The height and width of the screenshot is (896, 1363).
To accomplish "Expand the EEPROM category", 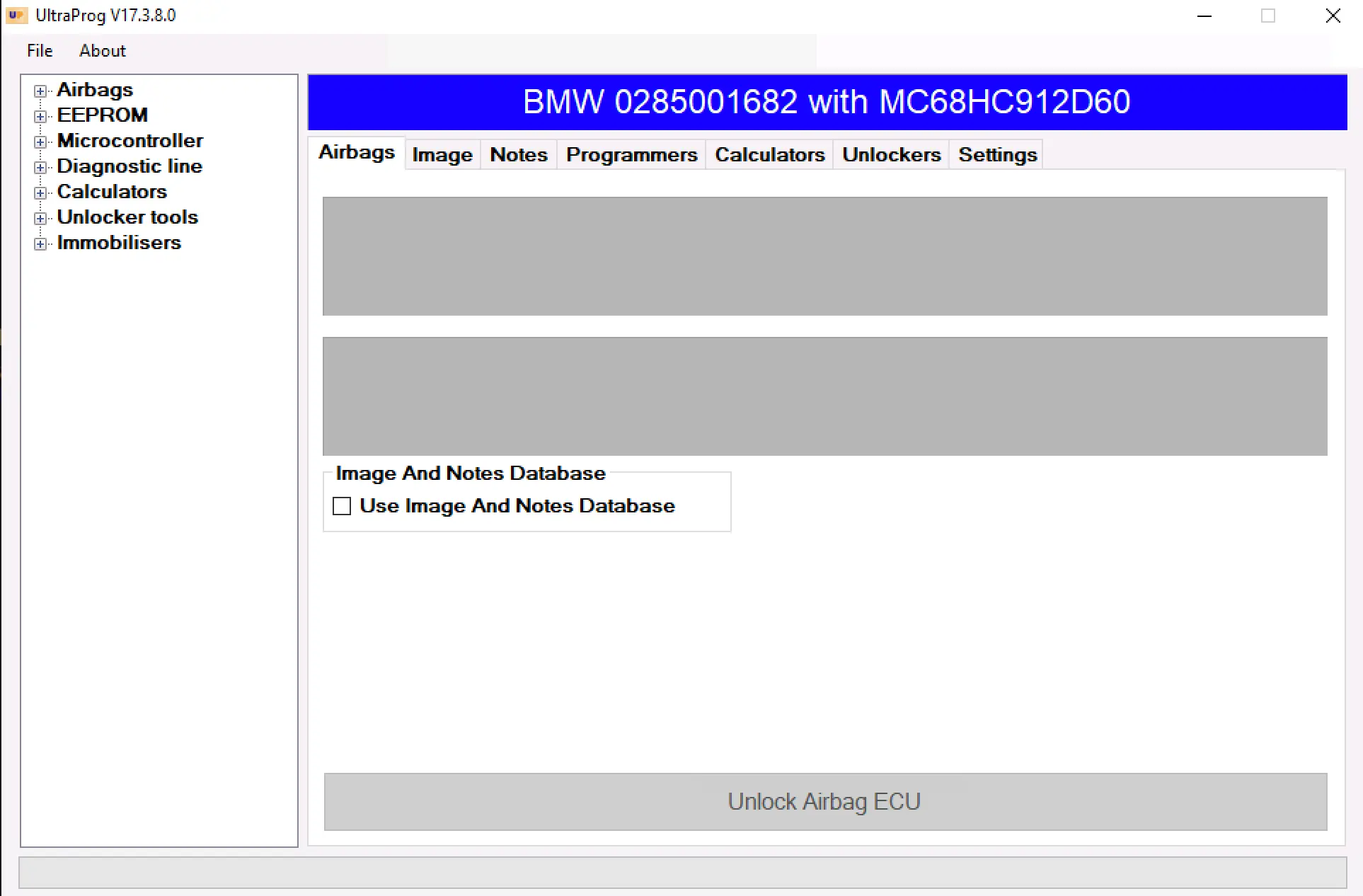I will (40, 116).
